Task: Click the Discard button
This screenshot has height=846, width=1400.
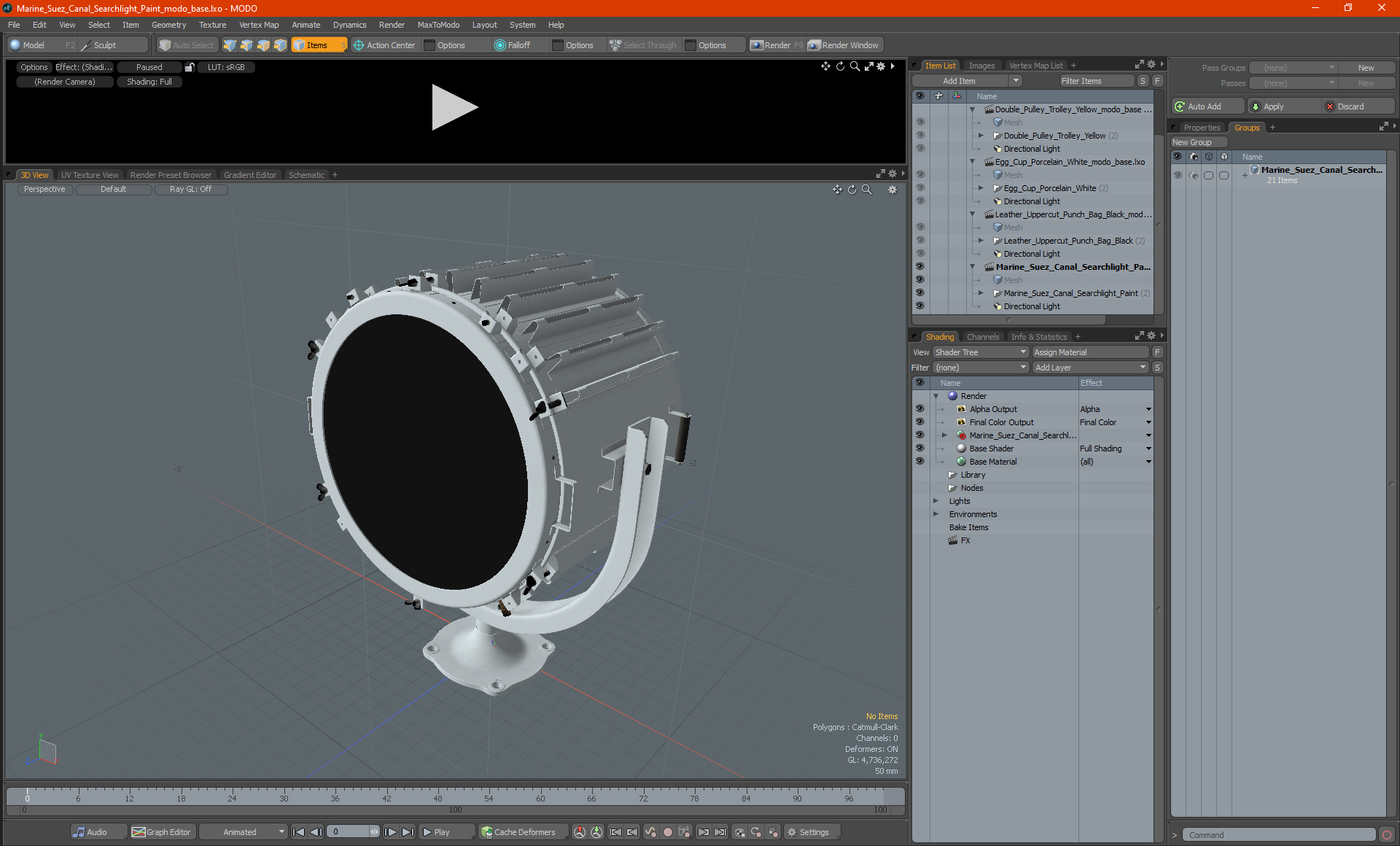Action: [x=1350, y=106]
